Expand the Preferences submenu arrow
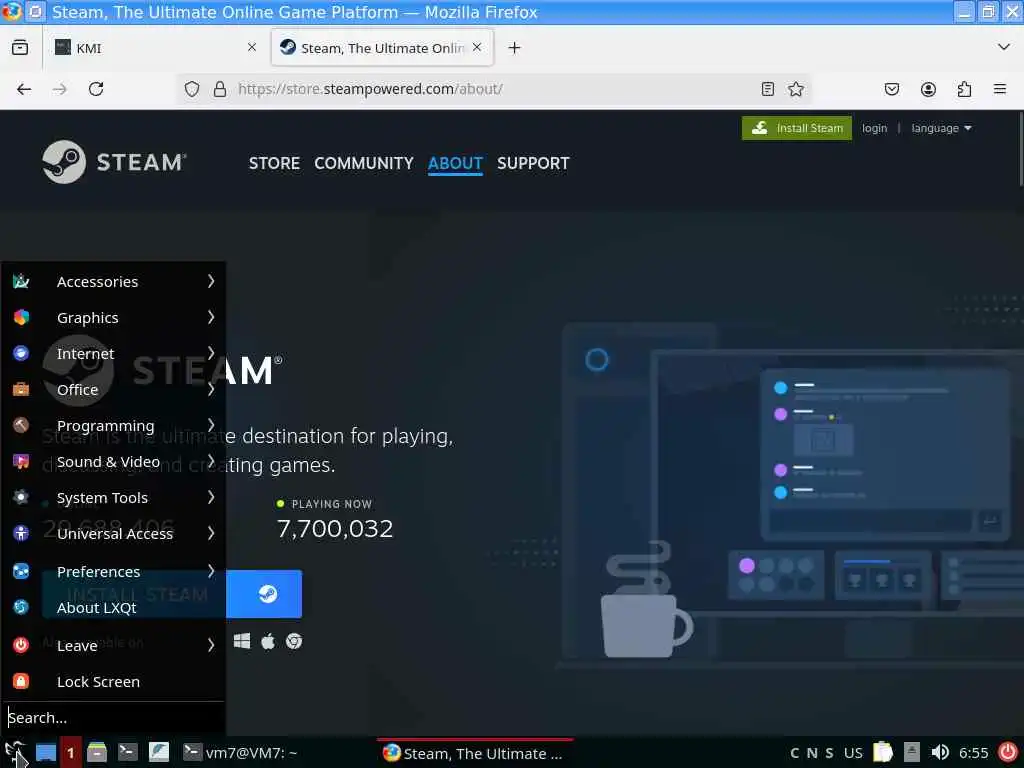This screenshot has height=768, width=1024. point(211,571)
